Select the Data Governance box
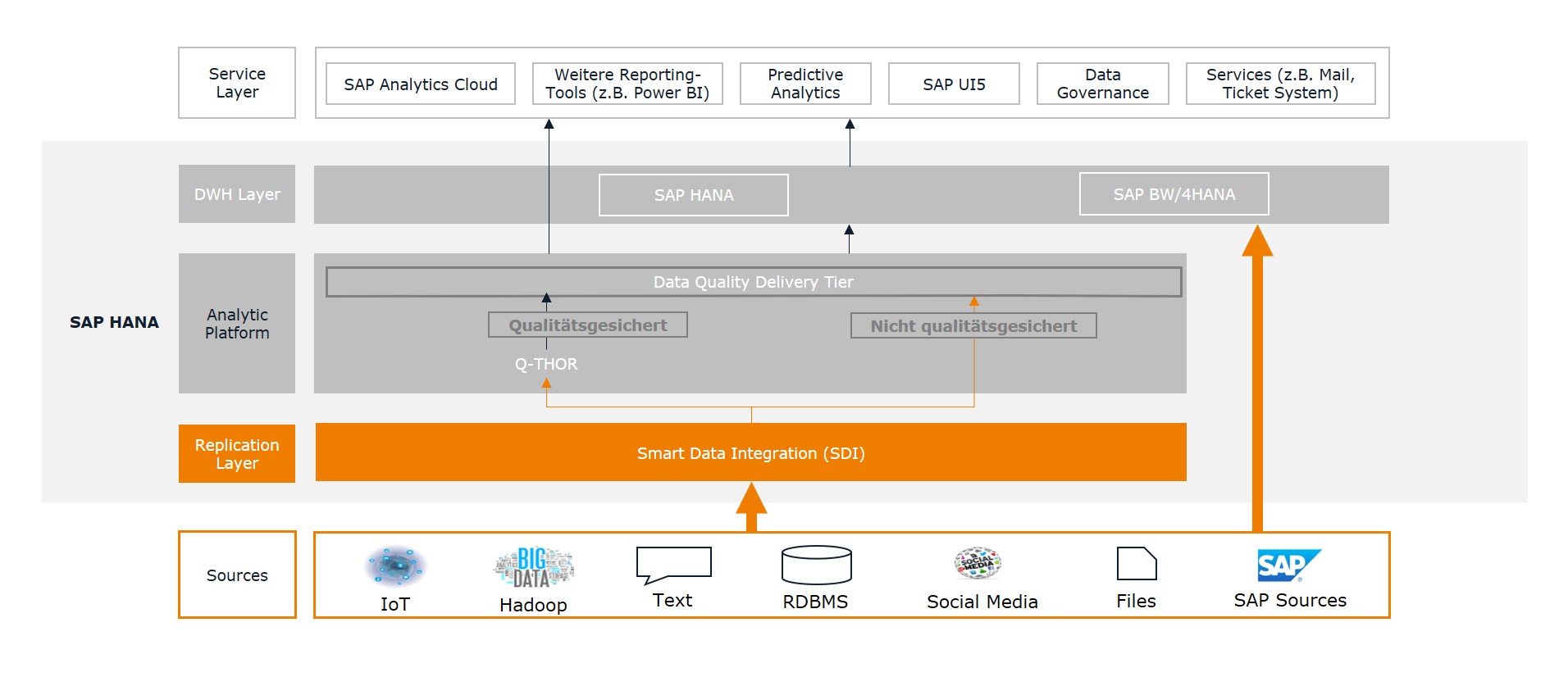Image resolution: width=1568 pixels, height=677 pixels. 1103,84
